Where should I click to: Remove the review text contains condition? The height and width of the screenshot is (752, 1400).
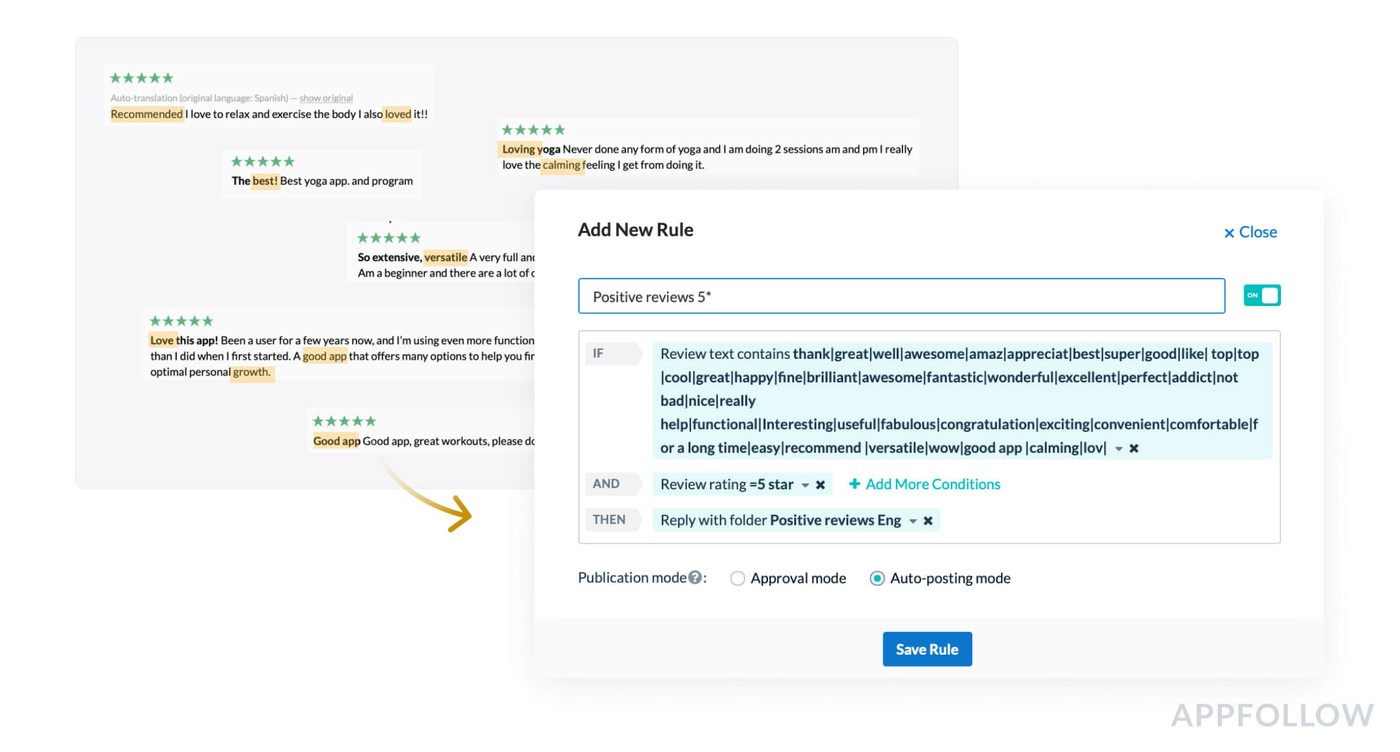(x=1134, y=448)
